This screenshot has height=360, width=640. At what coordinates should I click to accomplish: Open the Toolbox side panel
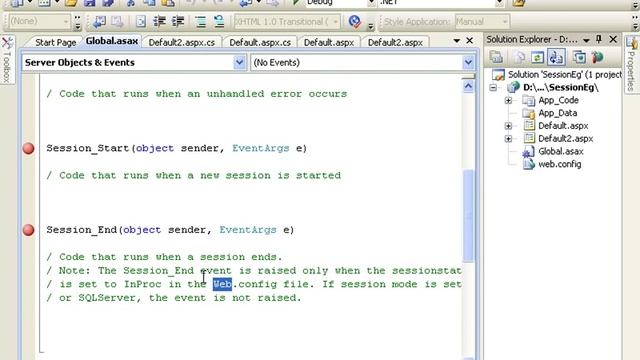[x=7, y=60]
